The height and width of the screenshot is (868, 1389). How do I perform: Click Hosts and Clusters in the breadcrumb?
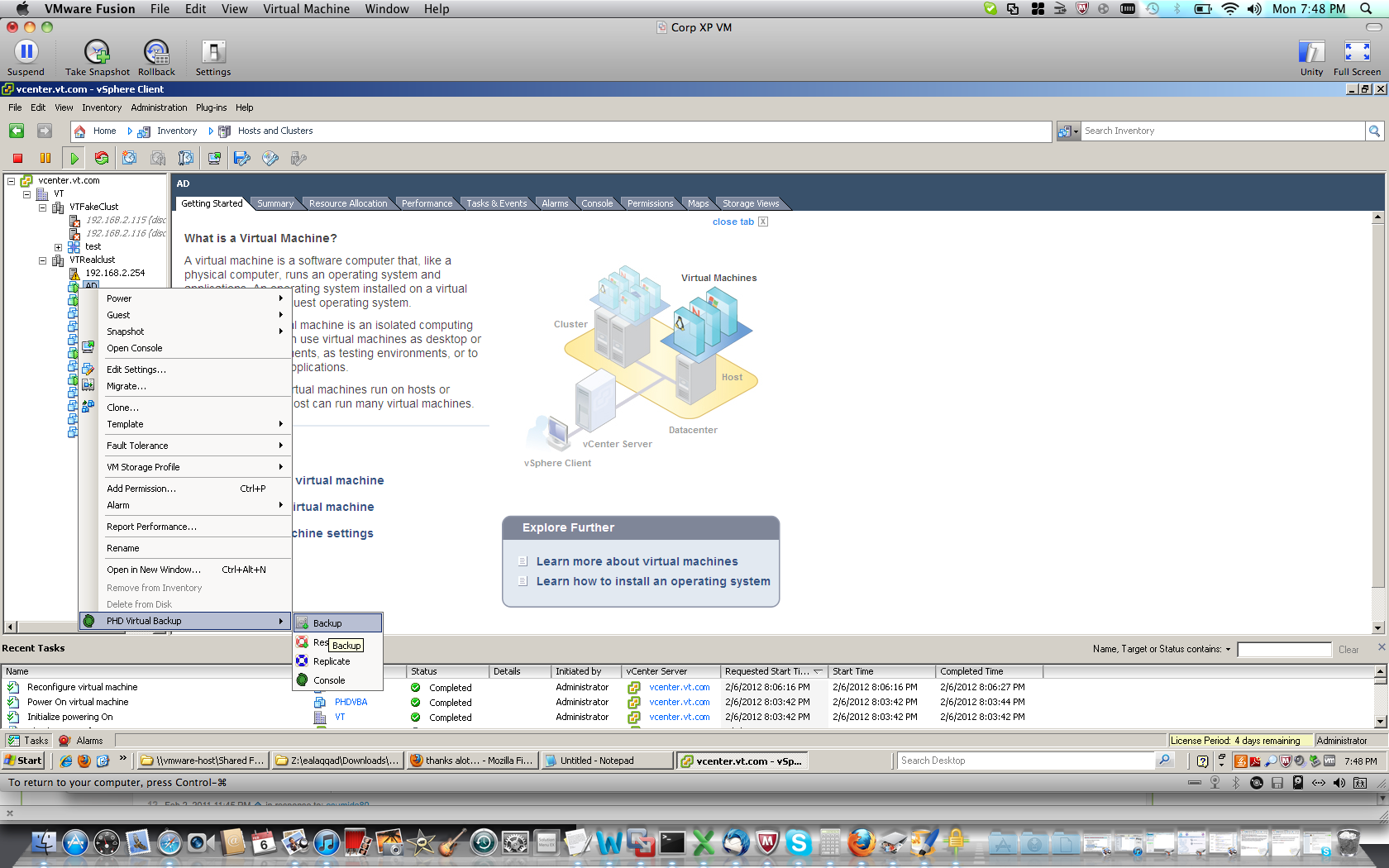click(275, 131)
